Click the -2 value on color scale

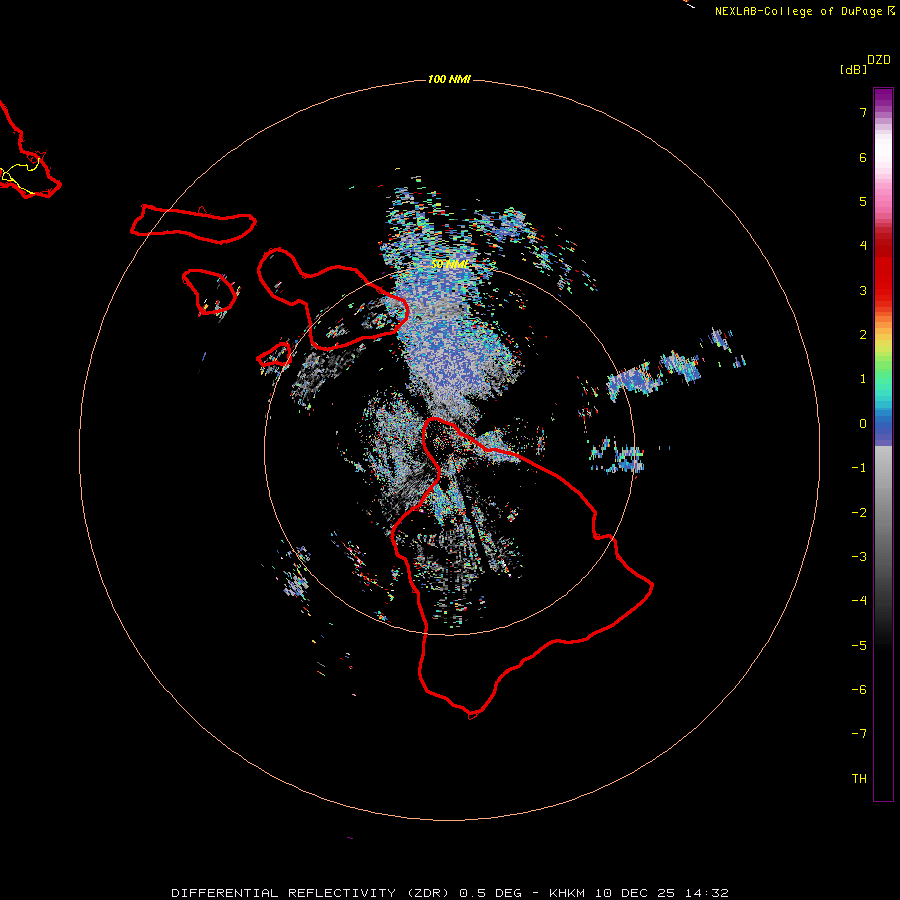(x=859, y=513)
